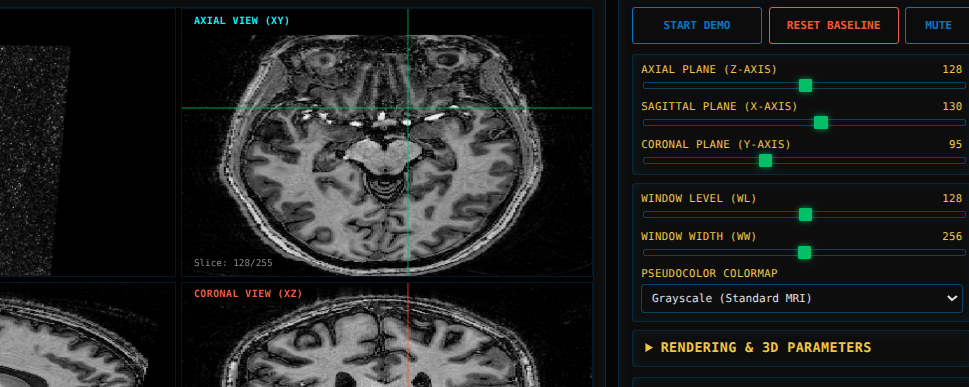Screen dimensions: 969x387
Task: Click the sagittal plane value 130
Action: point(952,106)
